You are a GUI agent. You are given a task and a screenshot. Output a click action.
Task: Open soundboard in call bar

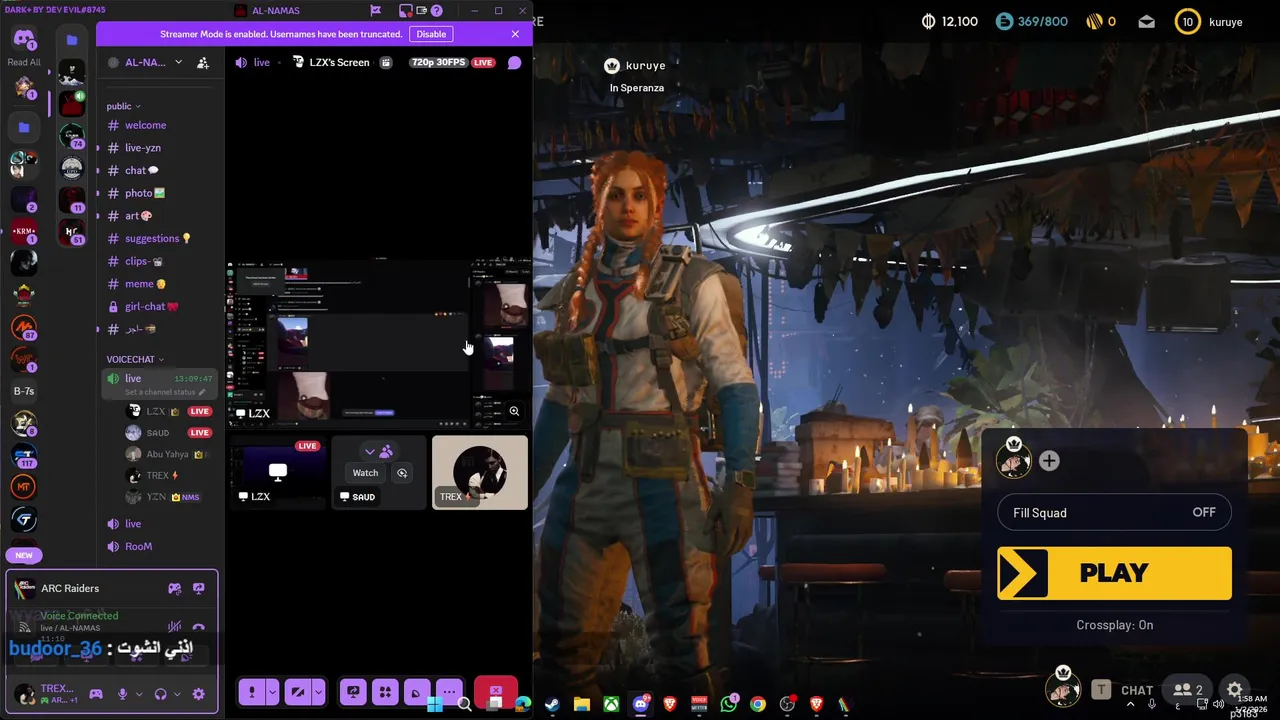coord(417,691)
